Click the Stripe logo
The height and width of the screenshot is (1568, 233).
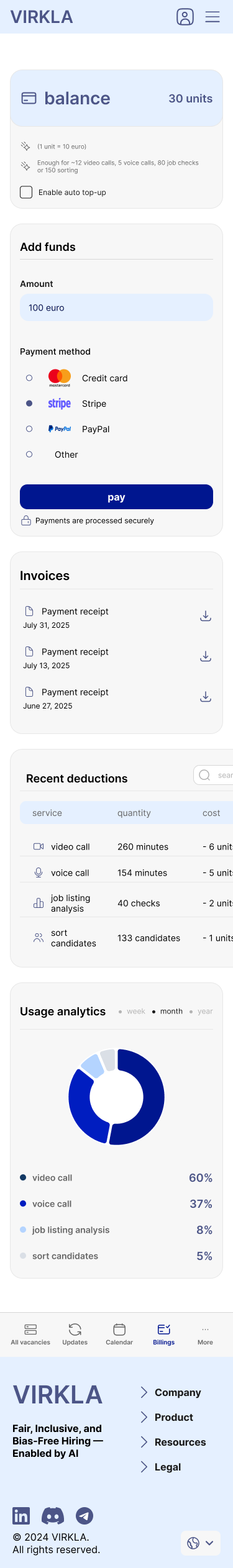[60, 404]
